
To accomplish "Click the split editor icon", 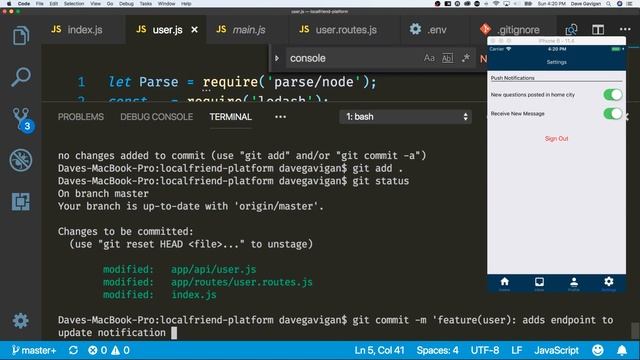I will pyautogui.click(x=598, y=29).
